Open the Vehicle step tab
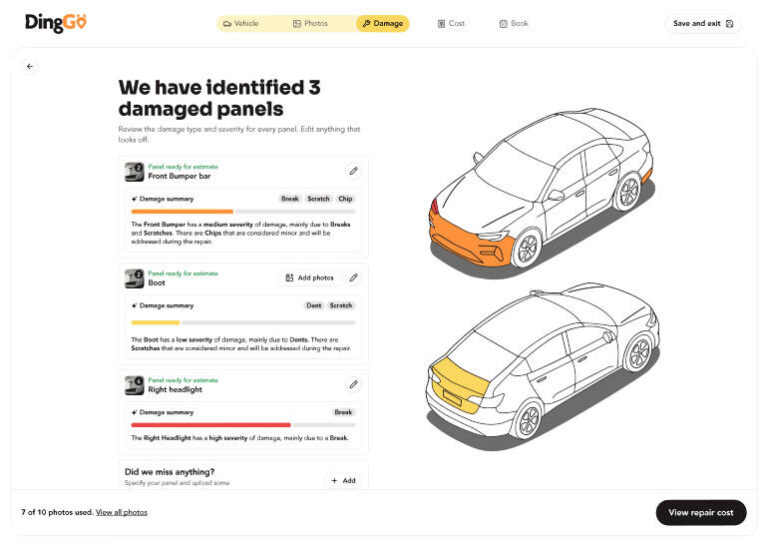 tap(240, 23)
